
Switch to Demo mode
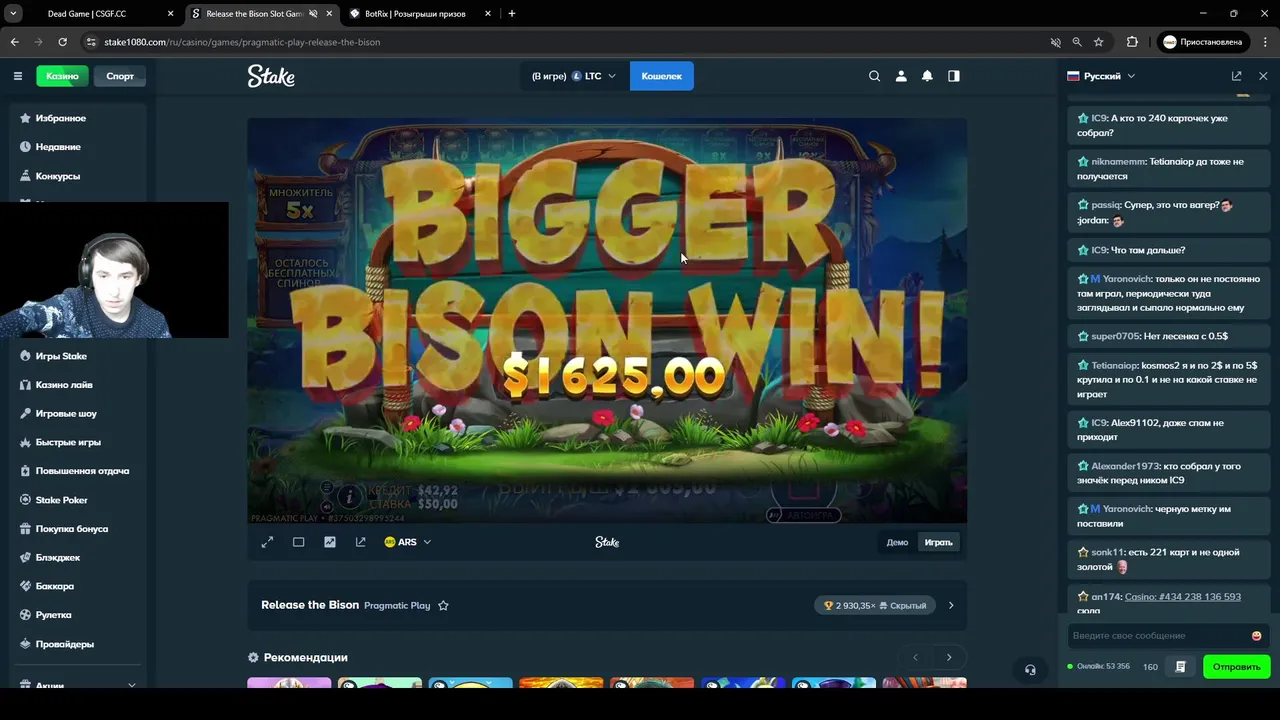(x=897, y=543)
